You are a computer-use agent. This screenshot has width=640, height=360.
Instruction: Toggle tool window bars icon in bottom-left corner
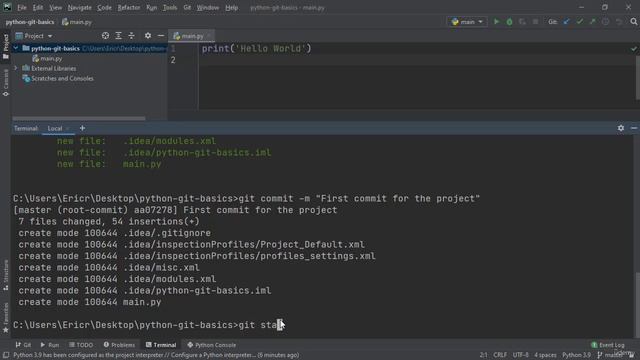(x=6, y=355)
